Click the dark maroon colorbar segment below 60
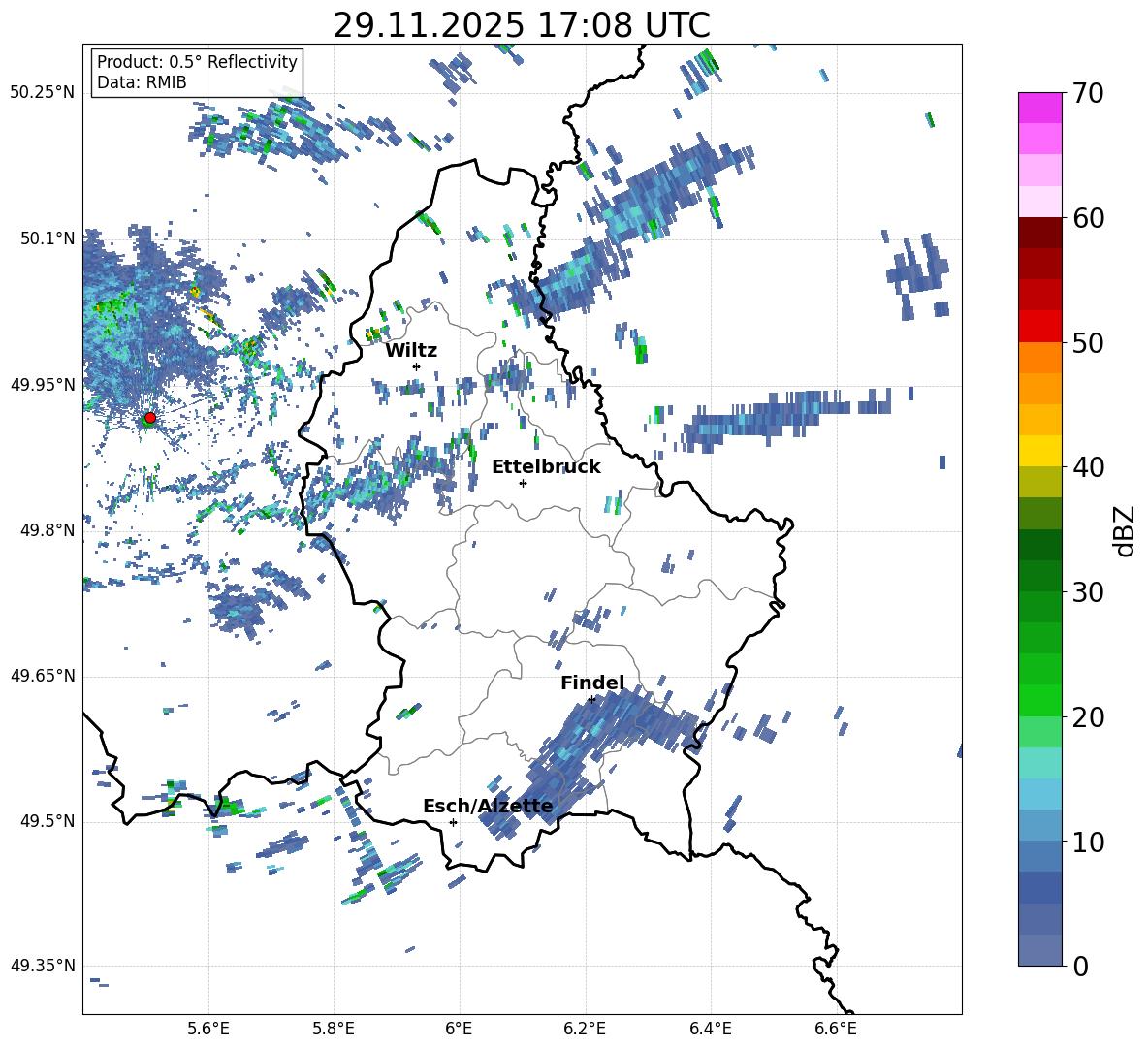The image size is (1148, 1048). 1039,233
